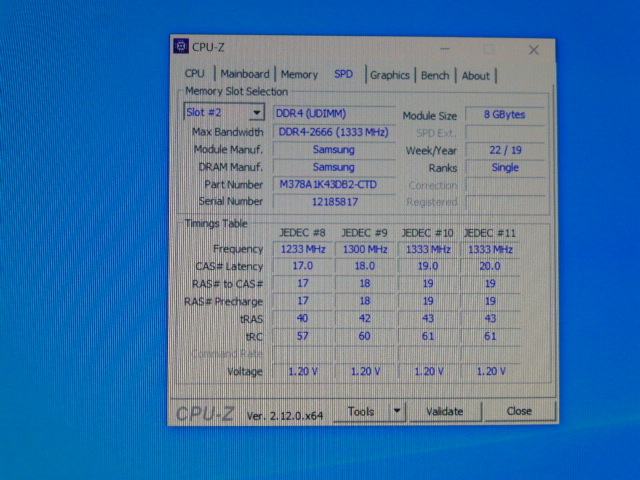Click the Serial Number label
Viewport: 640px width, 480px height.
[x=231, y=202]
